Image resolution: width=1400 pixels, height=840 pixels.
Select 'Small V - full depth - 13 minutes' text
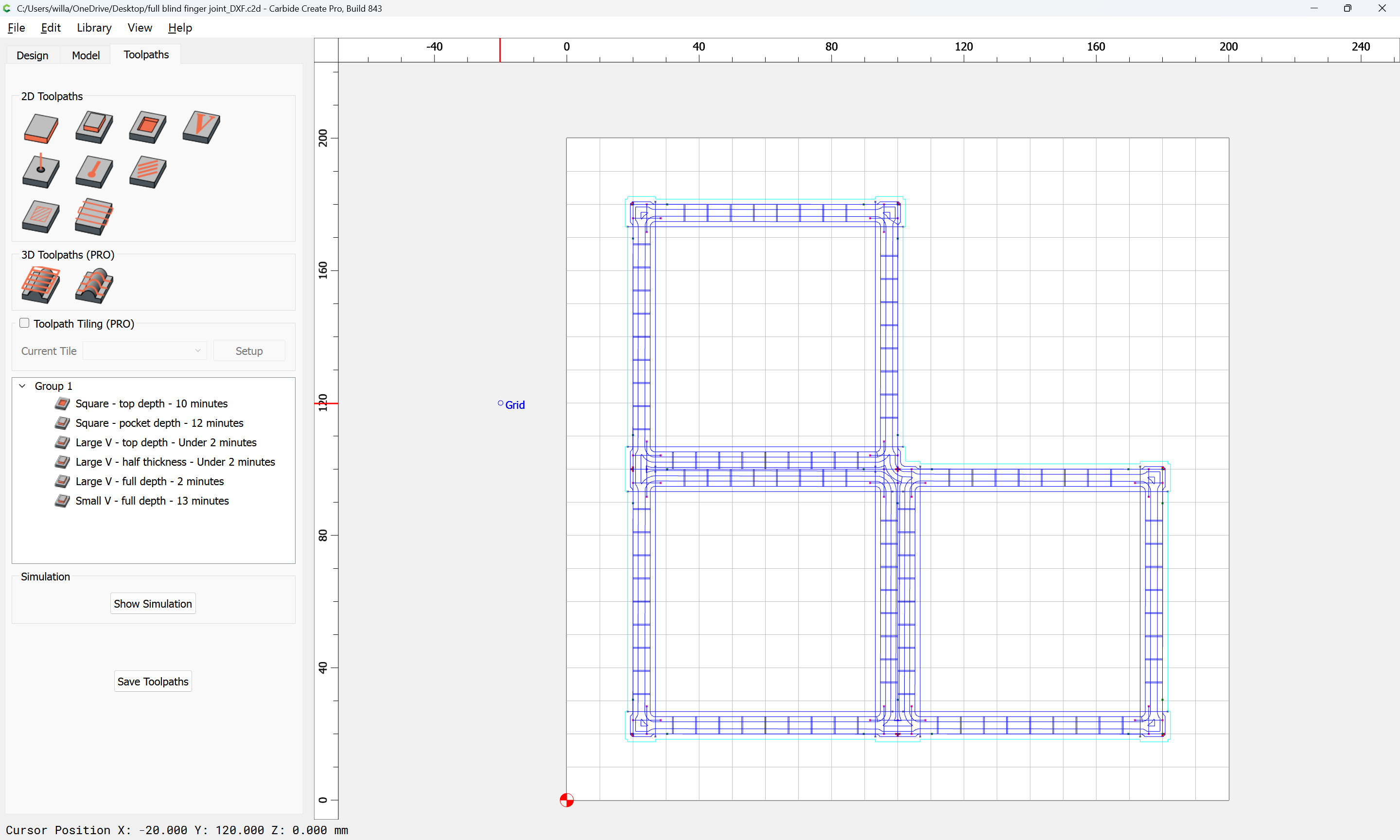[152, 501]
